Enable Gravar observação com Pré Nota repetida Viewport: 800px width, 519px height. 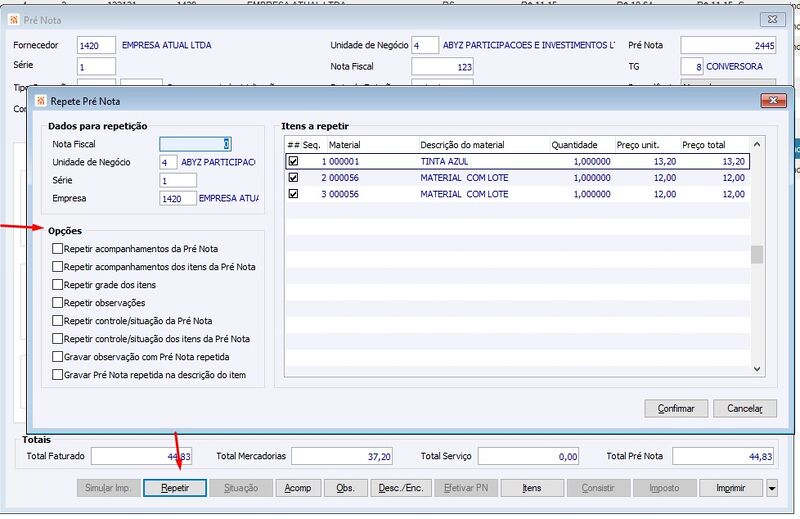coord(58,357)
